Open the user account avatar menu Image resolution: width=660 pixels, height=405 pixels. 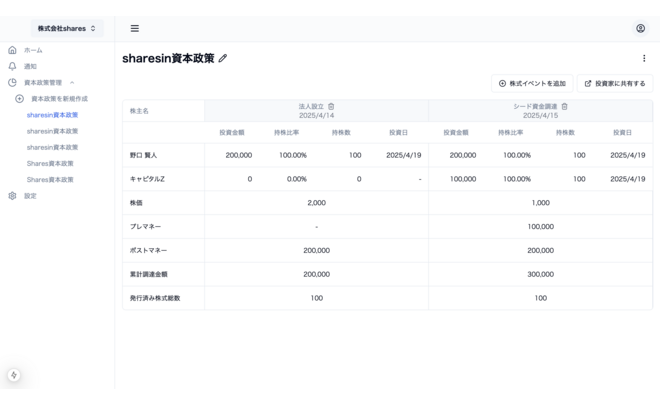[640, 29]
